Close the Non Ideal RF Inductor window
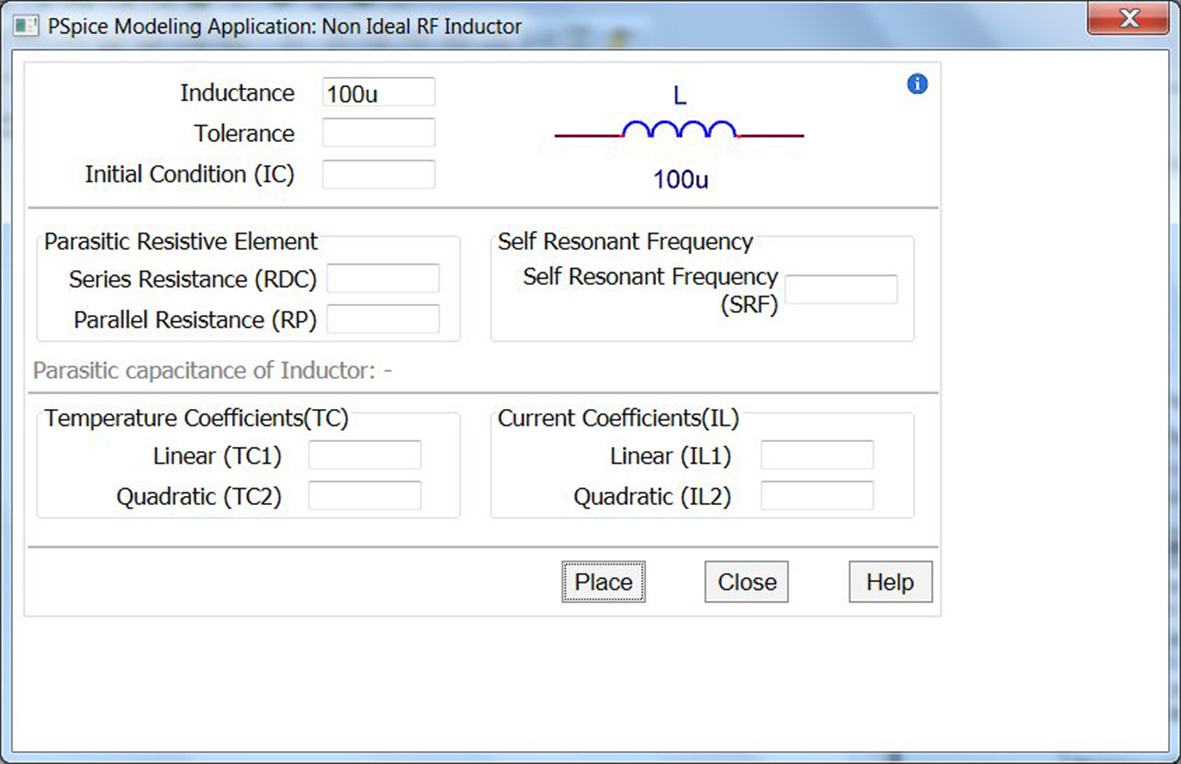This screenshot has height=764, width=1181. tap(1128, 18)
